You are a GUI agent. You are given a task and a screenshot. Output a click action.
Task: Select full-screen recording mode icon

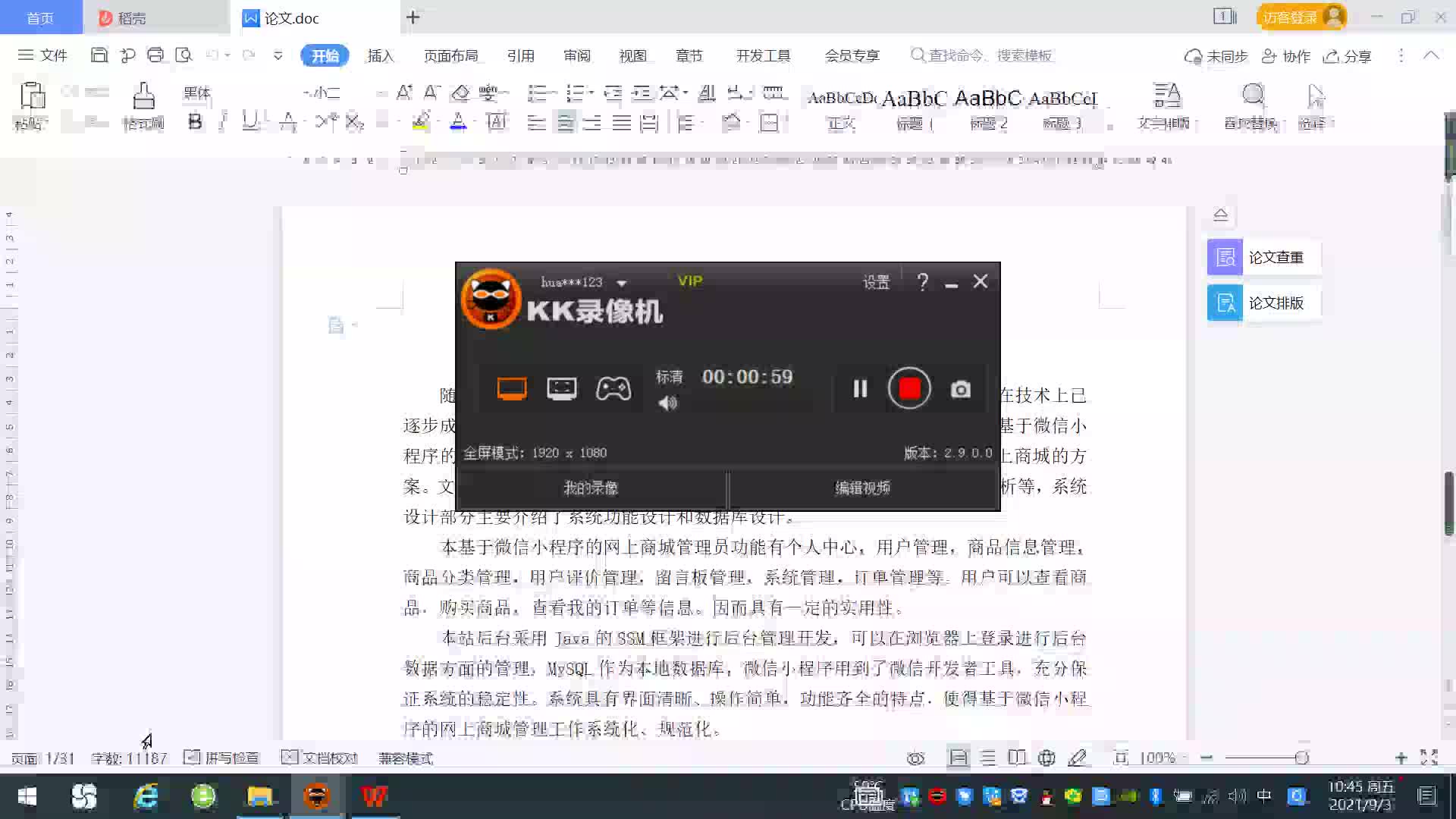pos(512,388)
